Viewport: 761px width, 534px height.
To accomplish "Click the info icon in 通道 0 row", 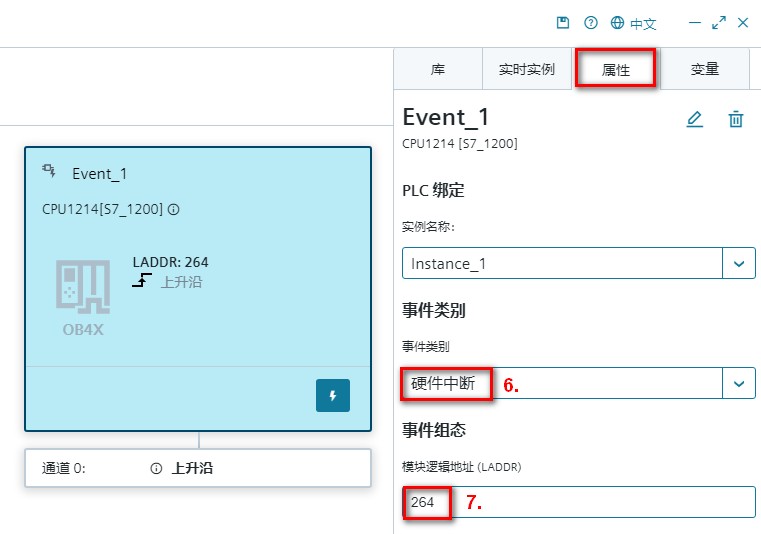I will [156, 468].
